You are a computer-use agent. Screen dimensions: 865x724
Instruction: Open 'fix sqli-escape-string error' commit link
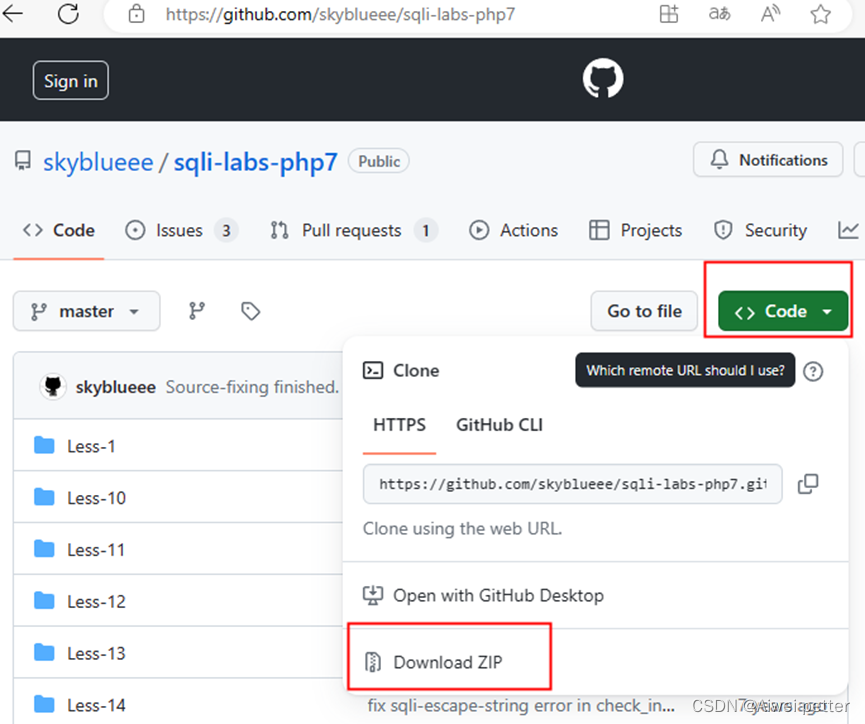521,706
